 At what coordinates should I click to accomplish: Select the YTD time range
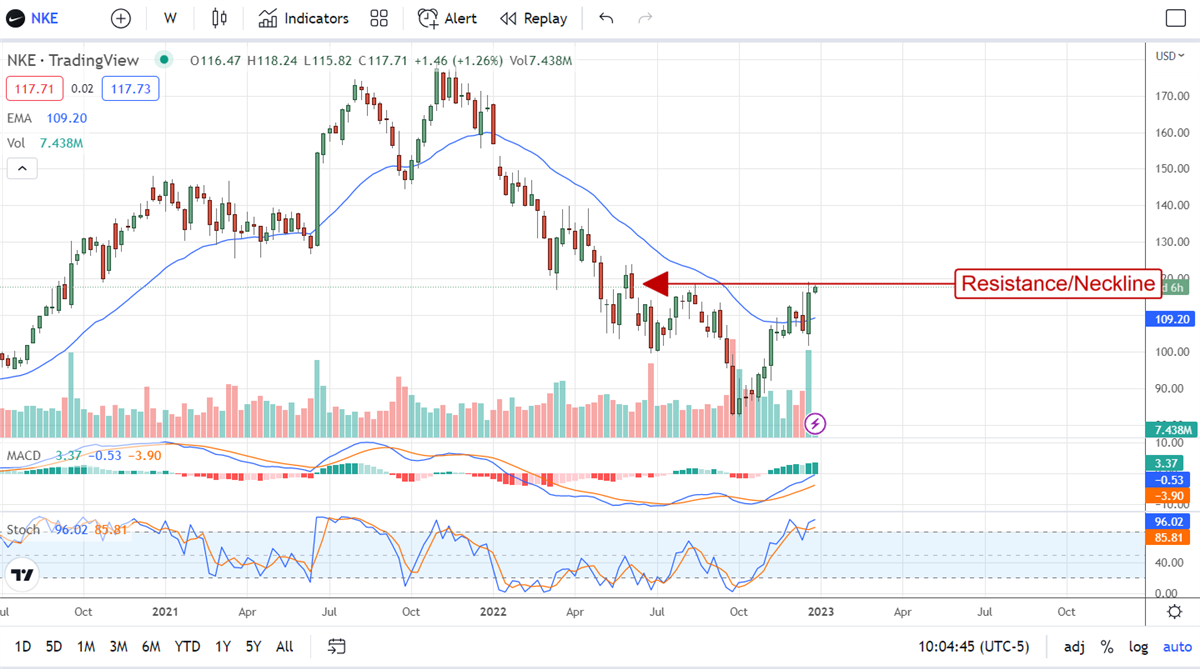point(187,646)
